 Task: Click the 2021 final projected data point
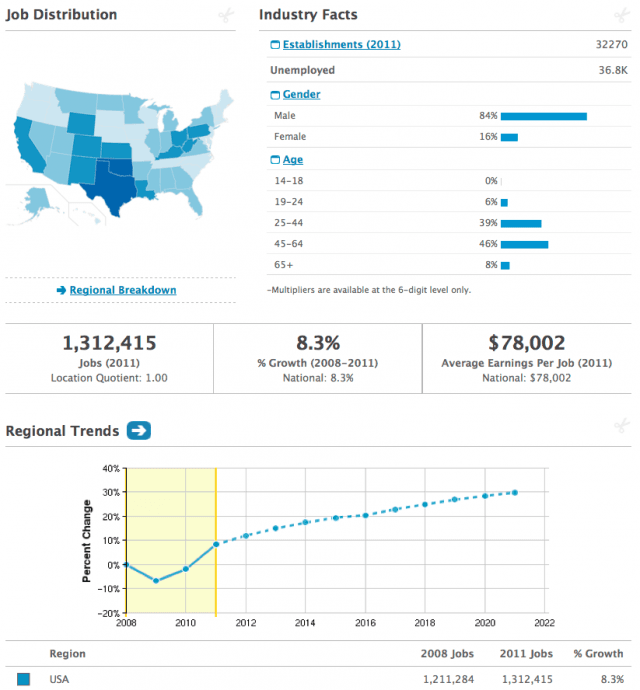(515, 492)
